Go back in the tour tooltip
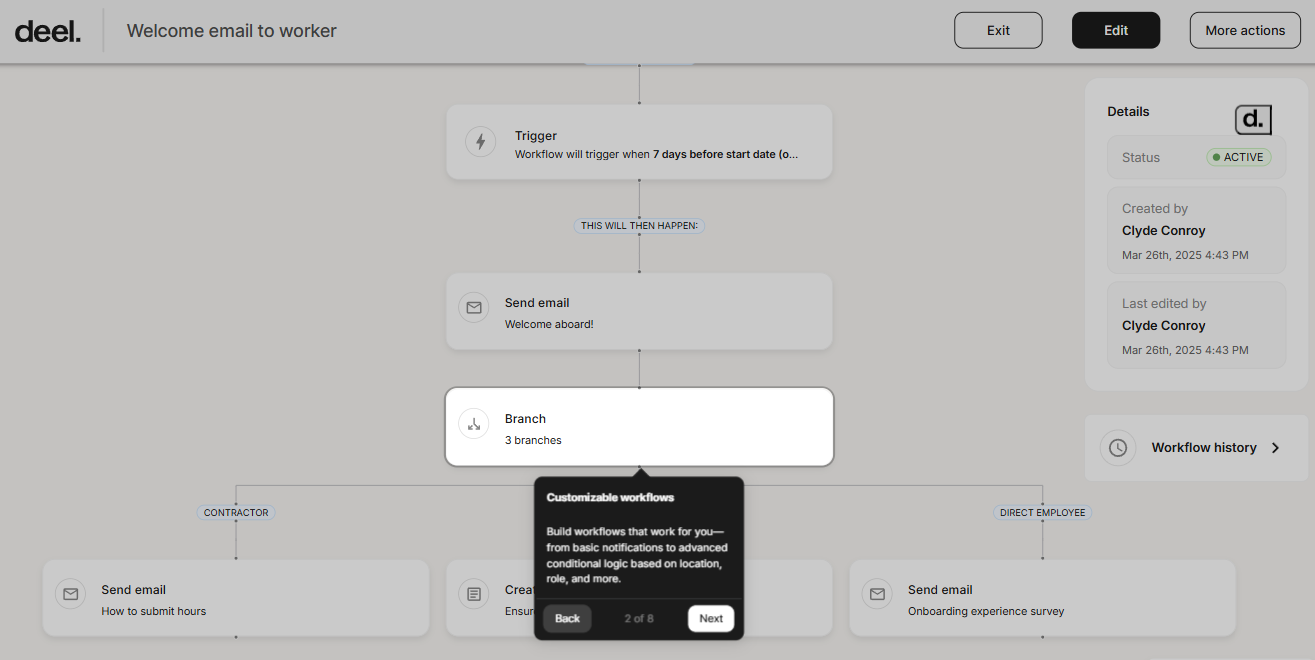Screen dimensions: 1315x660 [x=567, y=618]
